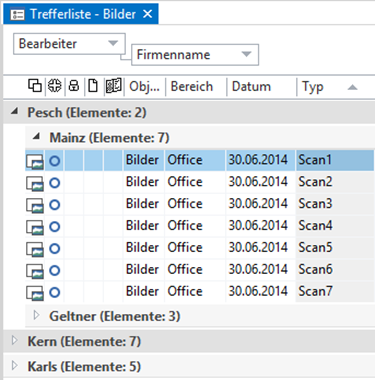
Task: Select the Scan2 type cell
Action: [335, 182]
